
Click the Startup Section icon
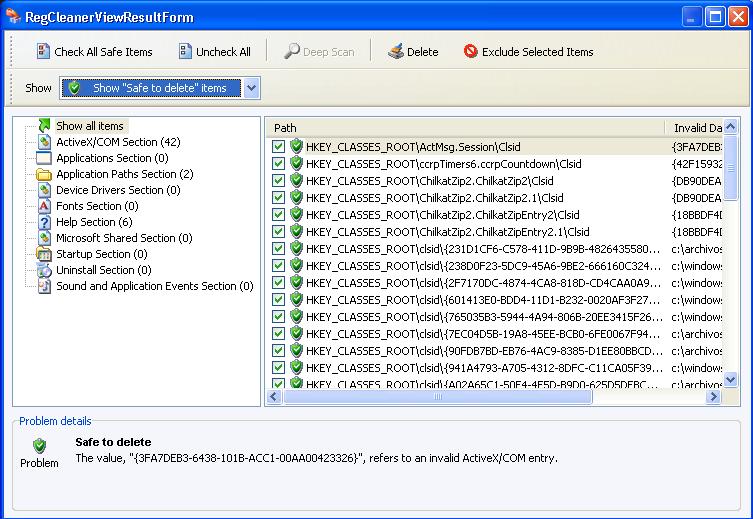[44, 254]
